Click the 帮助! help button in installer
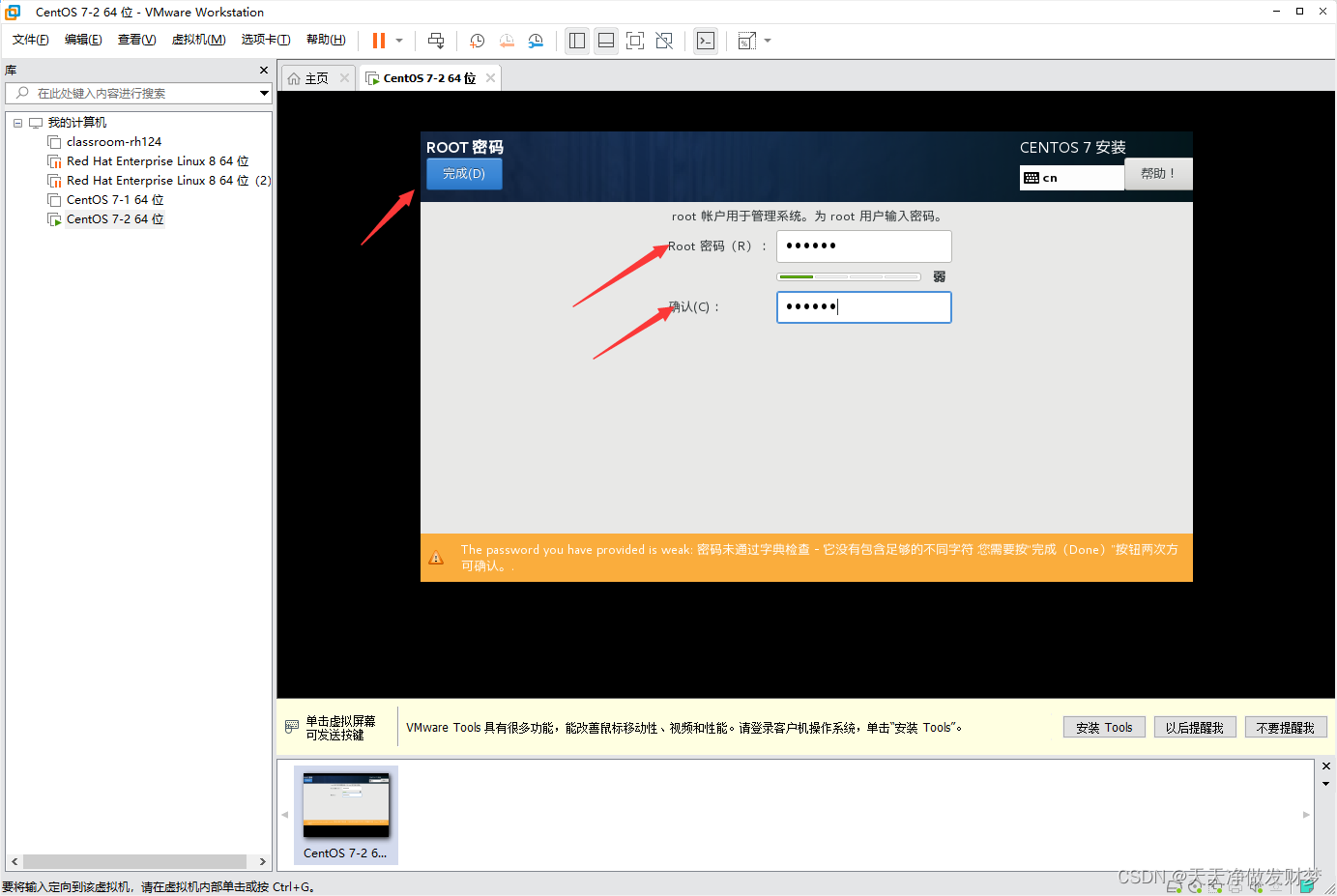The width and height of the screenshot is (1337, 896). (1158, 174)
